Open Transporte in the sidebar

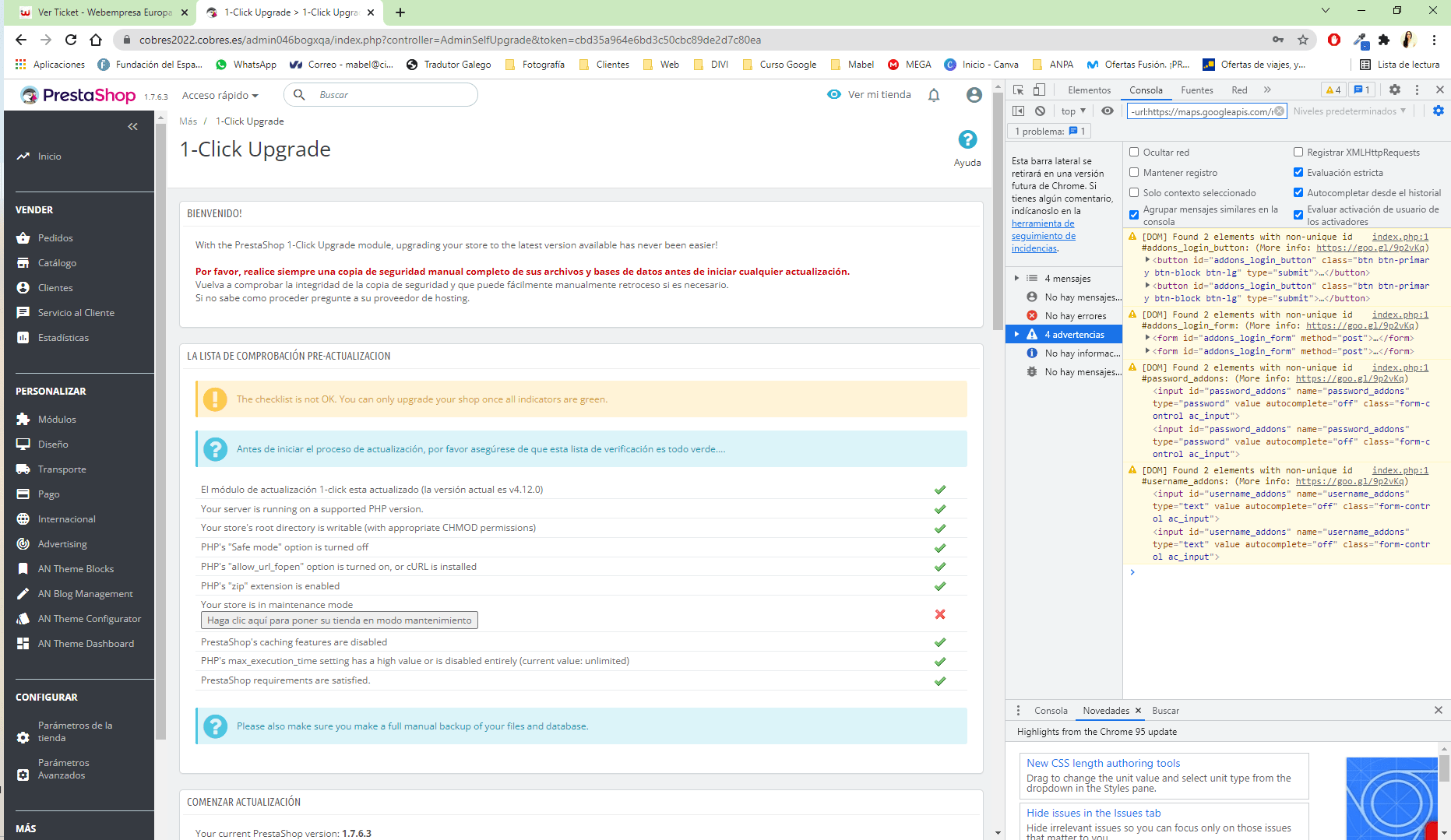(62, 469)
